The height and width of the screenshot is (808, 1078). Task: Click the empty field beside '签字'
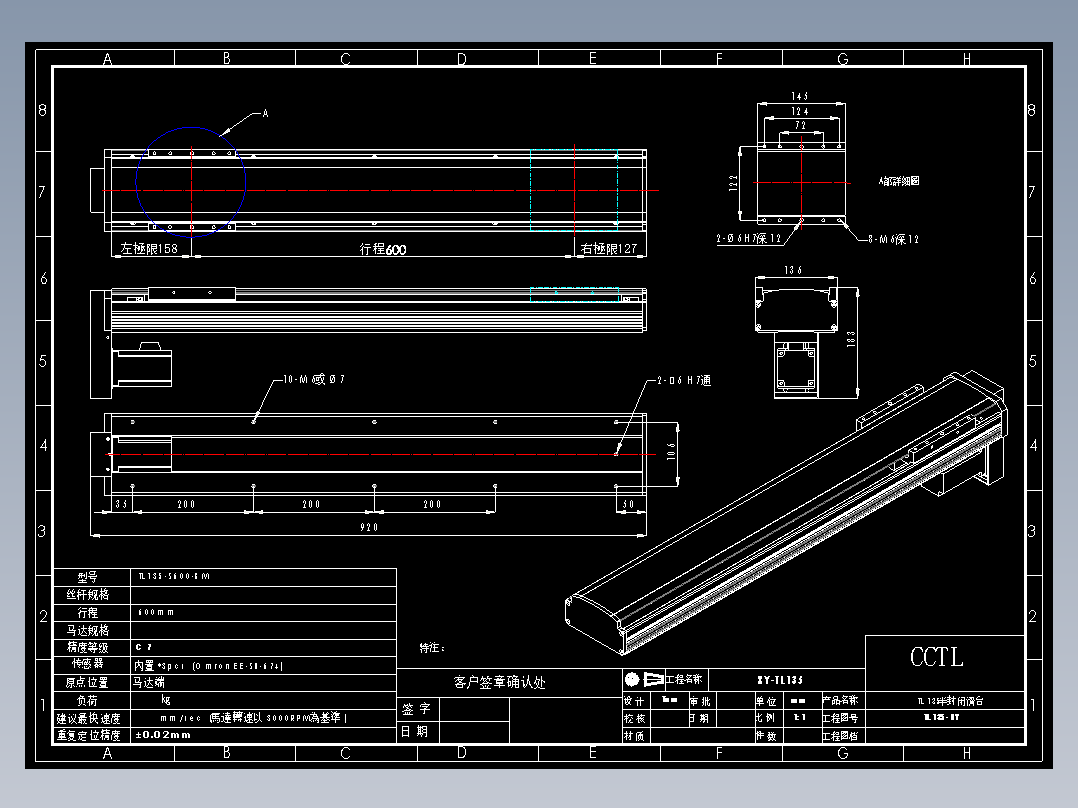474,709
